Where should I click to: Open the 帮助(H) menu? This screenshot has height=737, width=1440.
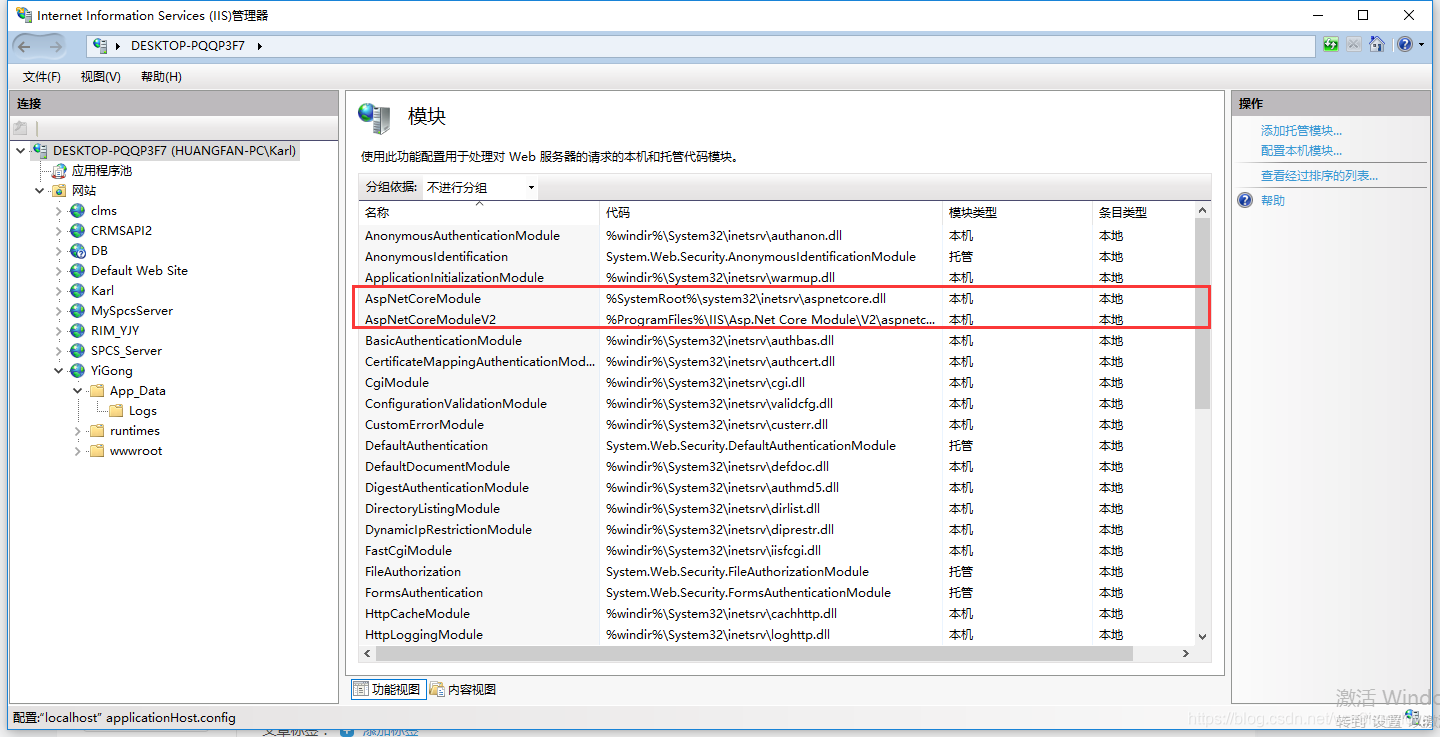click(x=161, y=77)
